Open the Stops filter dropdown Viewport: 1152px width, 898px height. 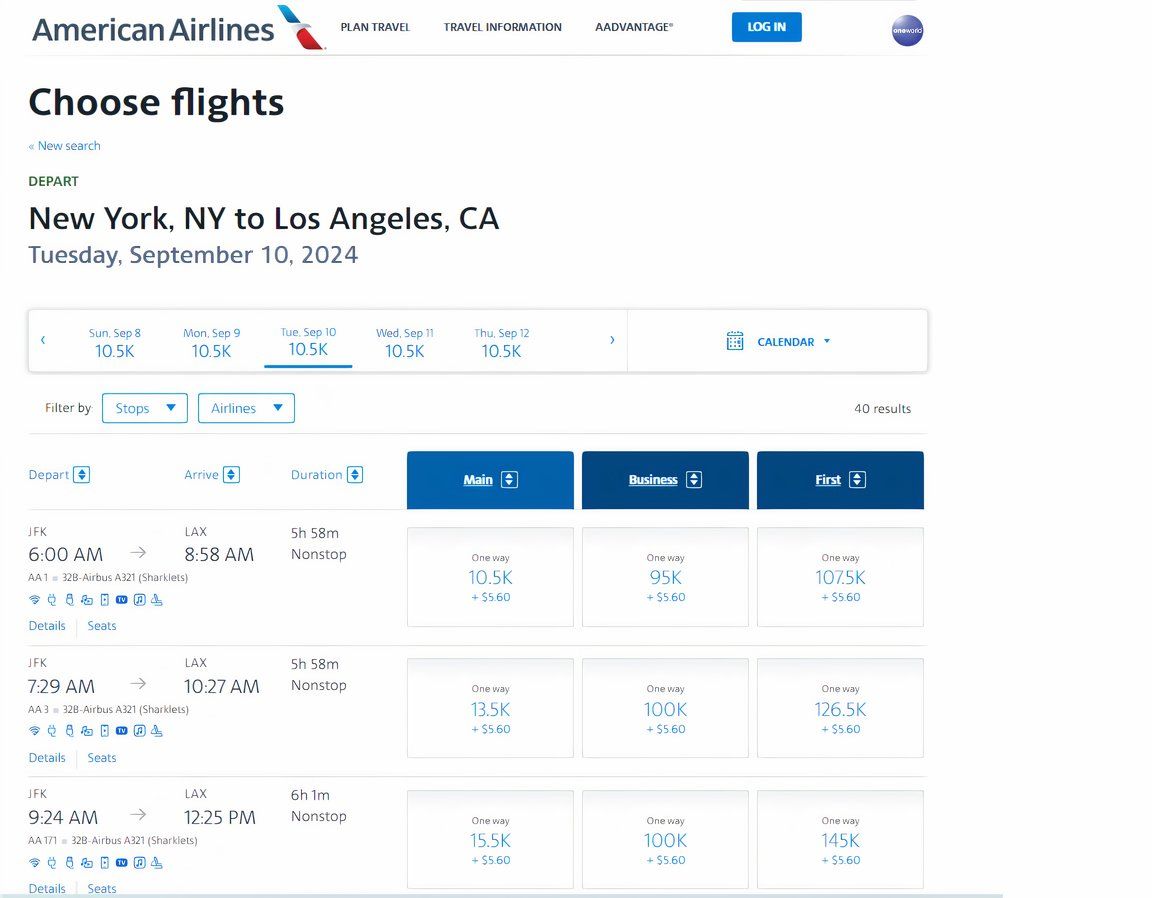pyautogui.click(x=145, y=408)
